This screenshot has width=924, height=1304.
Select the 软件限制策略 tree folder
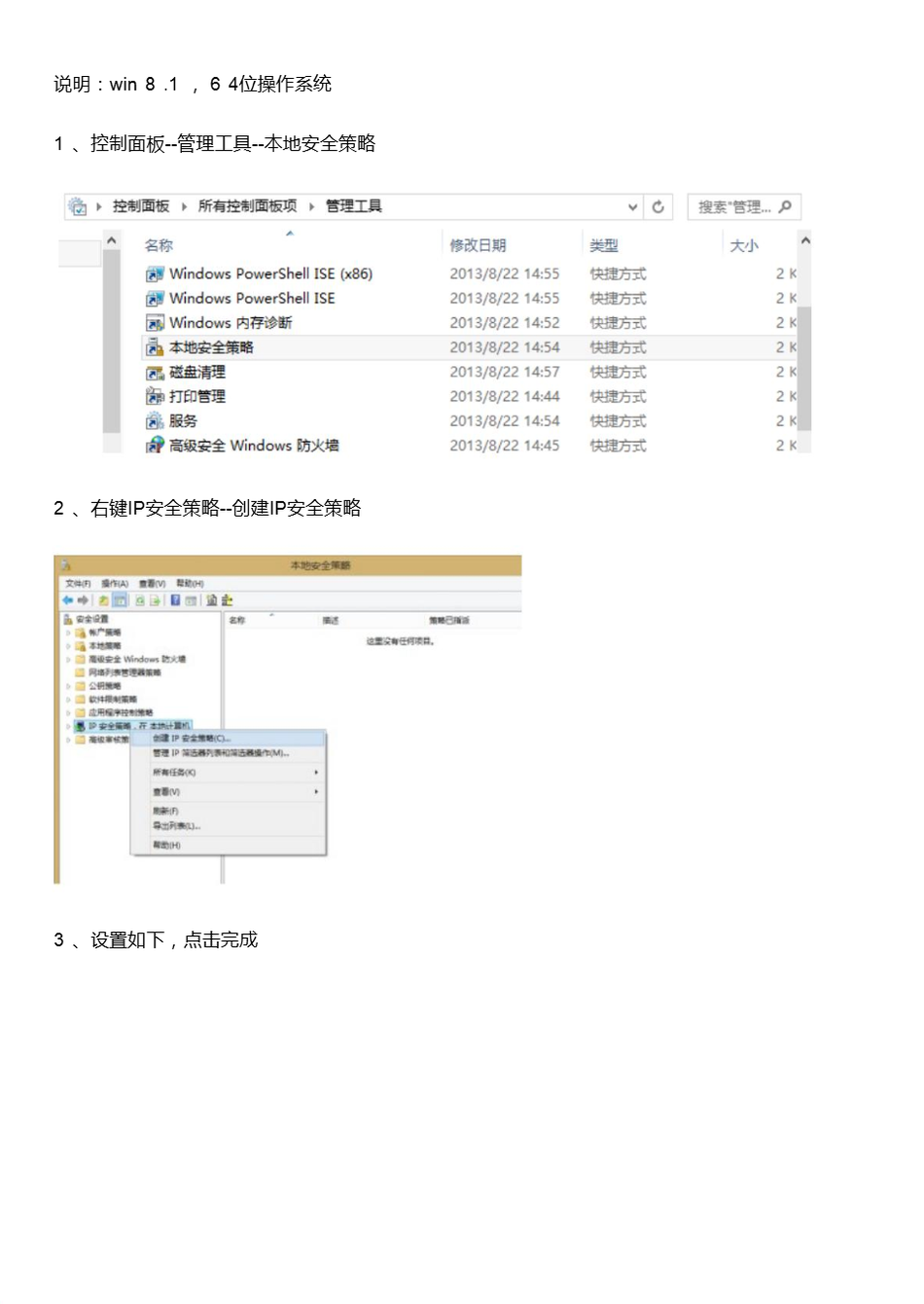click(112, 699)
